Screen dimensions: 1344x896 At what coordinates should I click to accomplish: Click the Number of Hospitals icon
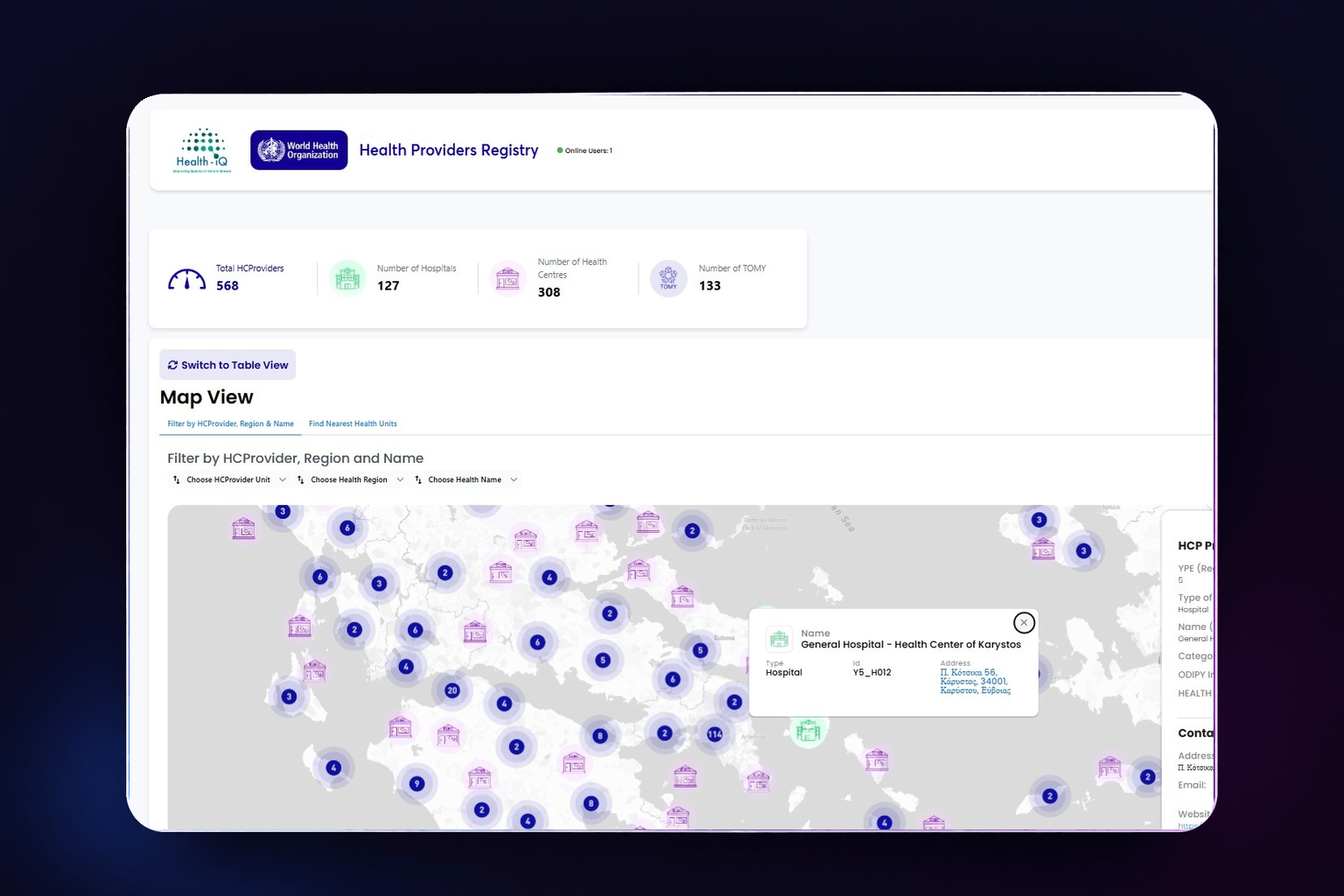347,279
